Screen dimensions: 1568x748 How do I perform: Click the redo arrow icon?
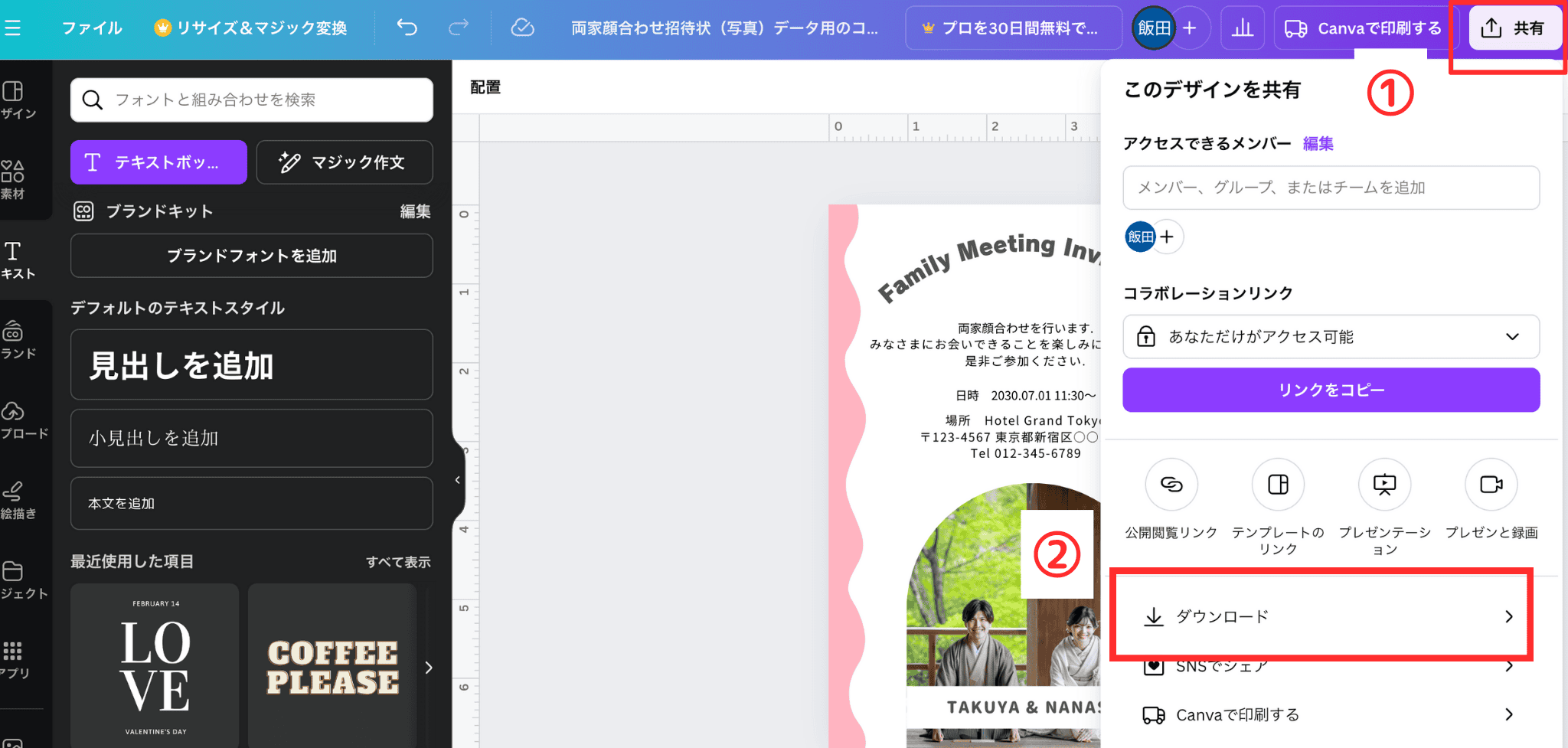point(458,28)
